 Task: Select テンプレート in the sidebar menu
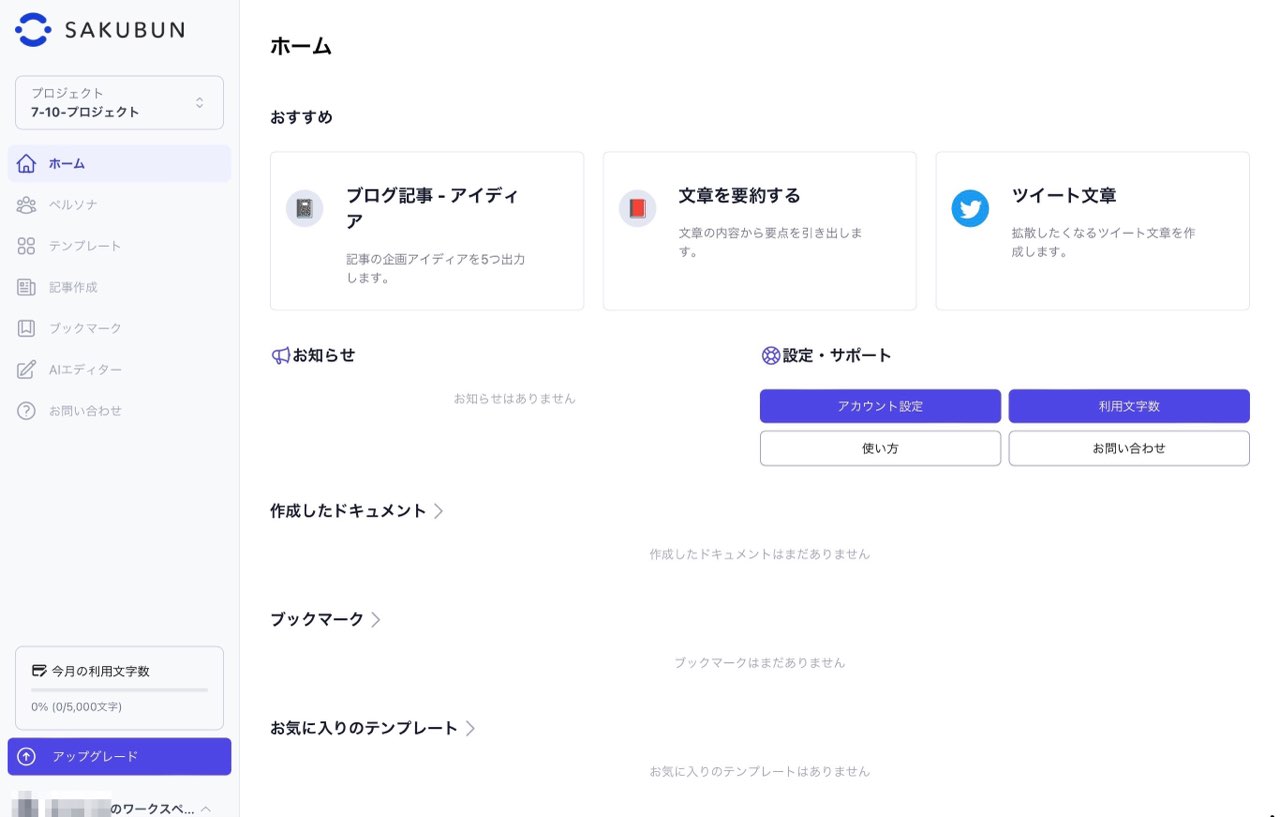coord(85,246)
